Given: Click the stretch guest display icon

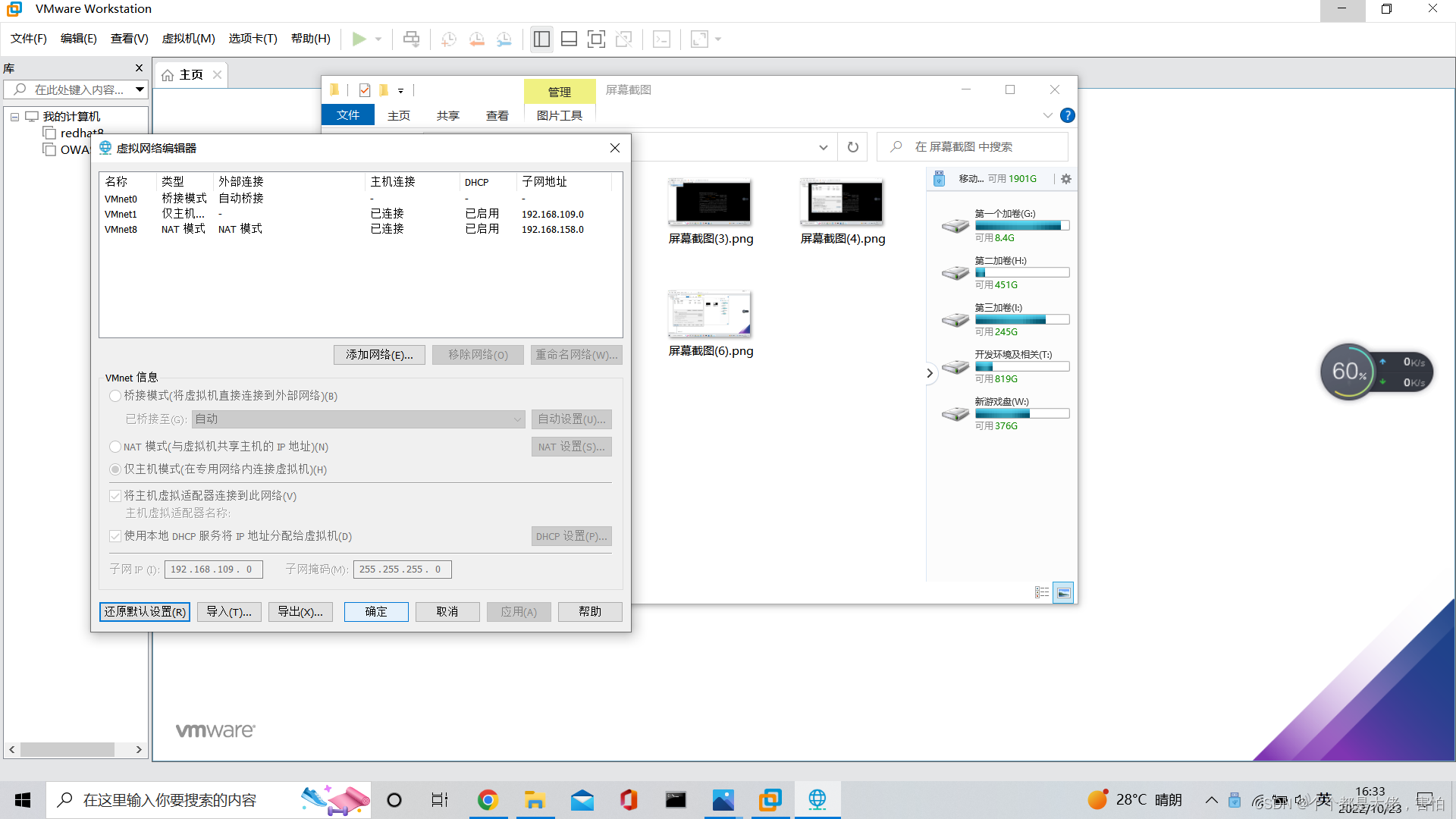Looking at the screenshot, I should pos(699,39).
